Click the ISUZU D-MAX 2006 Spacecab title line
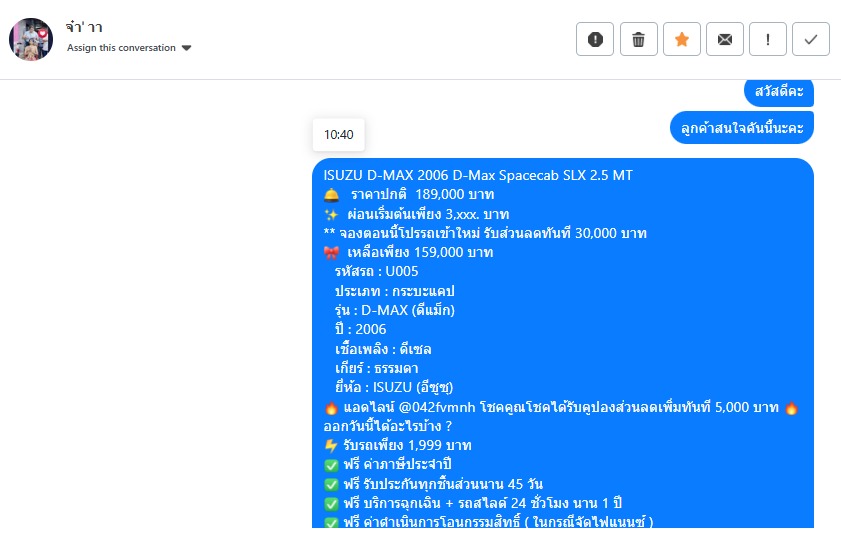Viewport: 841px width, 538px height. point(478,175)
